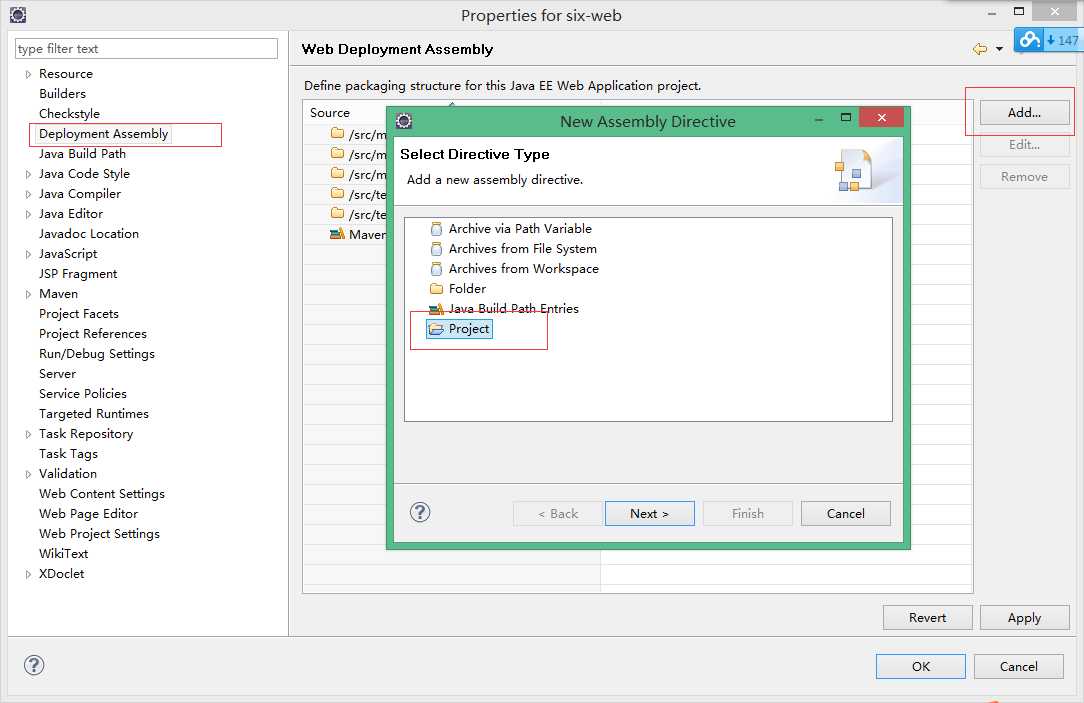Open navigation history dropdown arrow

(x=1000, y=49)
